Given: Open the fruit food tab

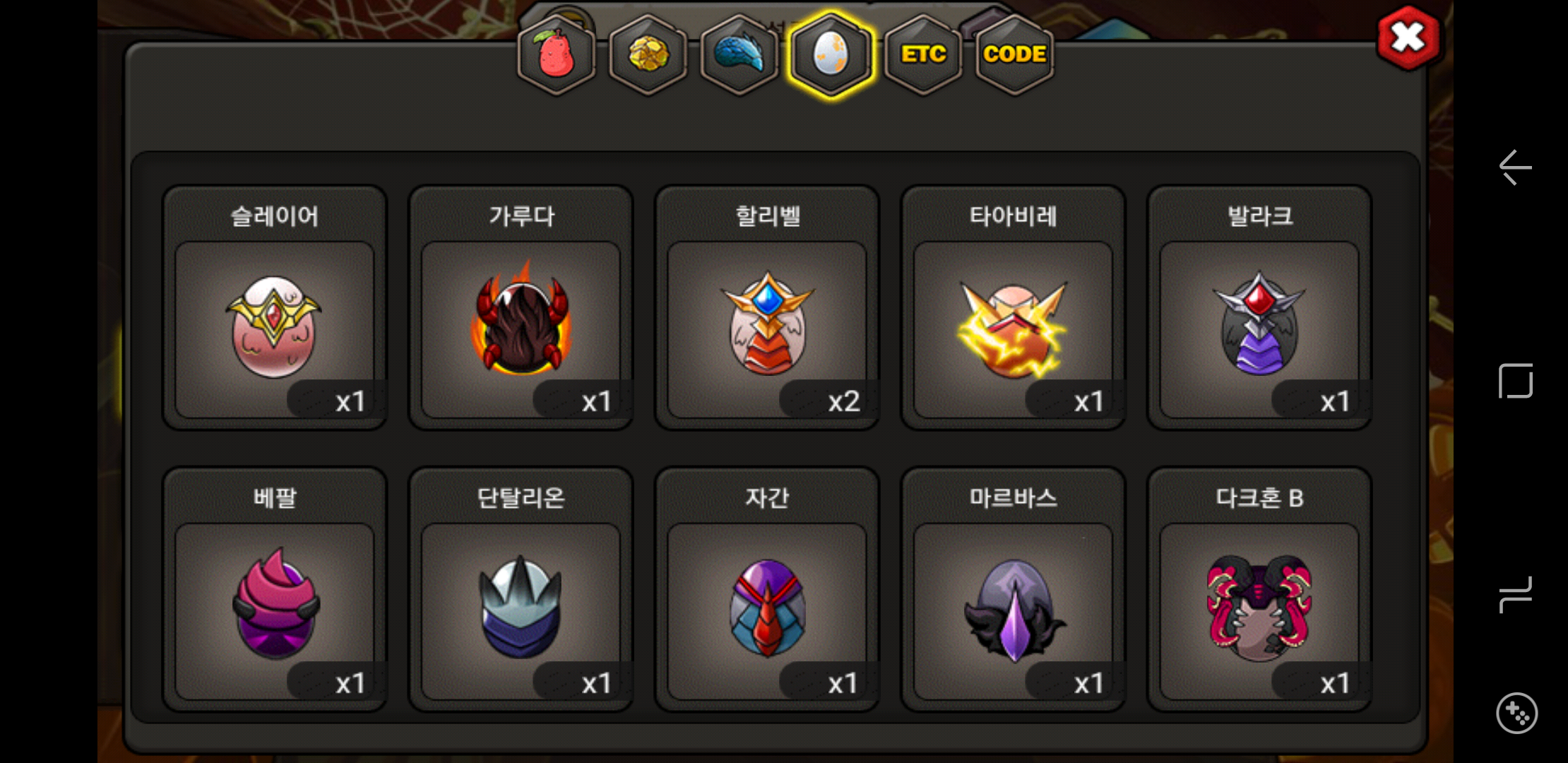Looking at the screenshot, I should coord(557,54).
